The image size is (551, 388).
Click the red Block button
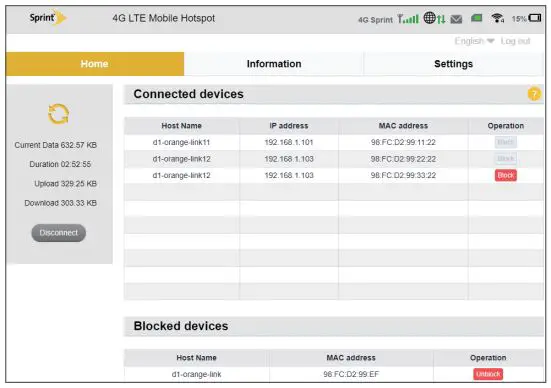tap(506, 175)
